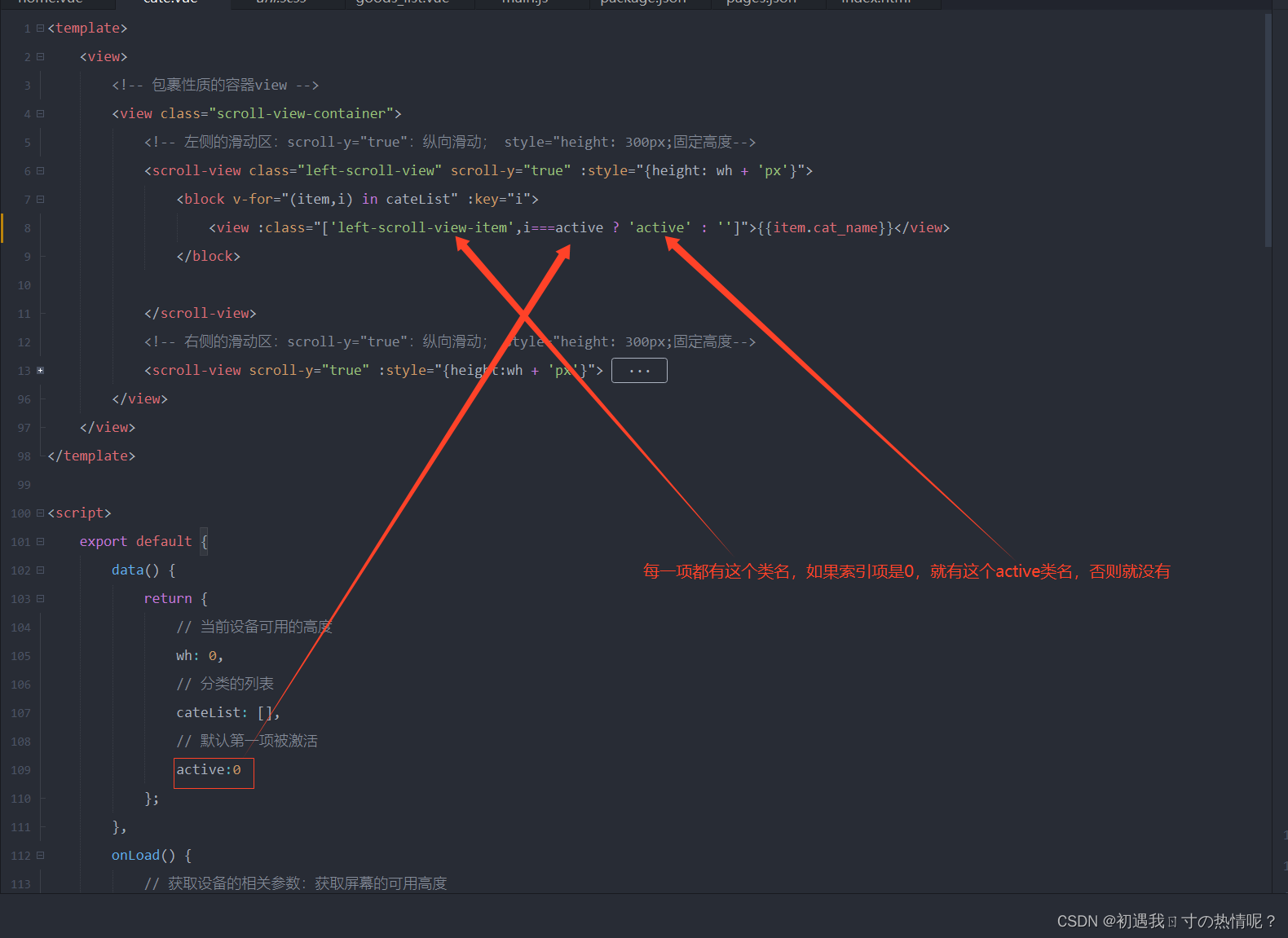Click the closing '</scroll-view>' tag

click(x=201, y=314)
